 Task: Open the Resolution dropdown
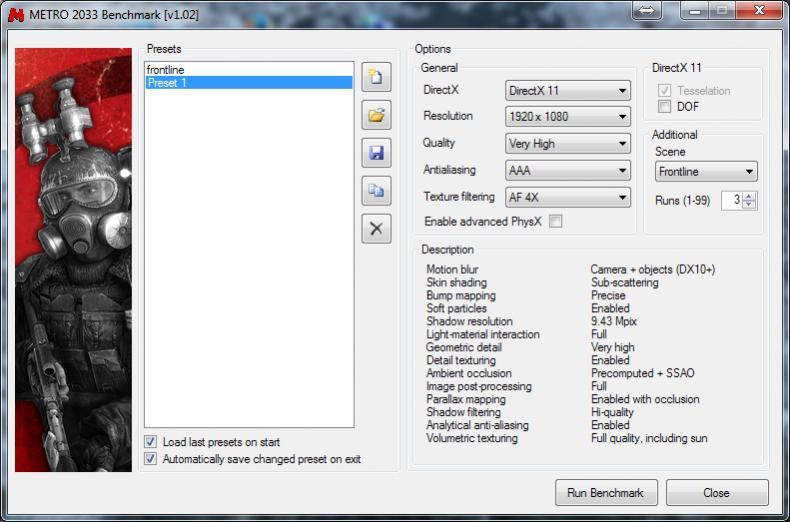tap(568, 117)
